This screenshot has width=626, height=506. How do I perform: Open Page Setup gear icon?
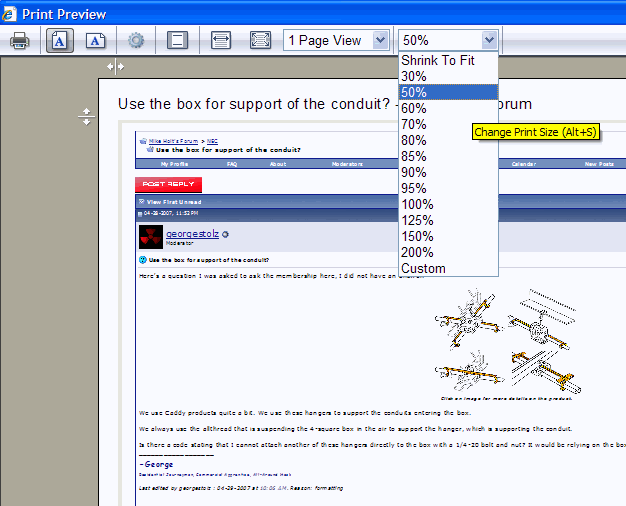[136, 40]
